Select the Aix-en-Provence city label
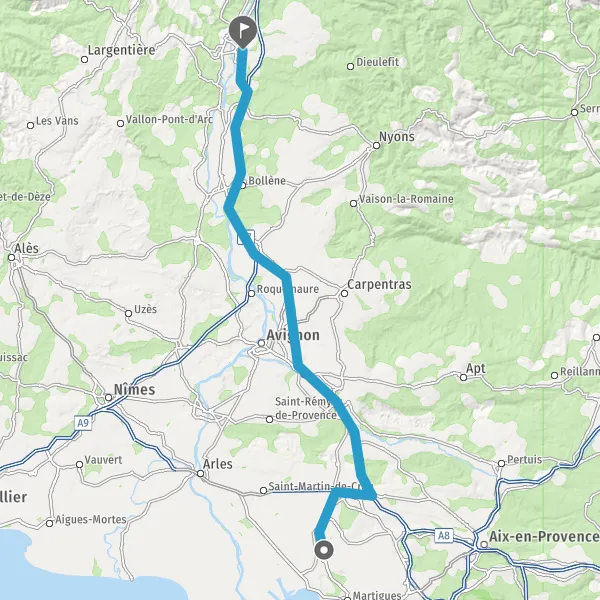The height and width of the screenshot is (600, 600). click(544, 536)
